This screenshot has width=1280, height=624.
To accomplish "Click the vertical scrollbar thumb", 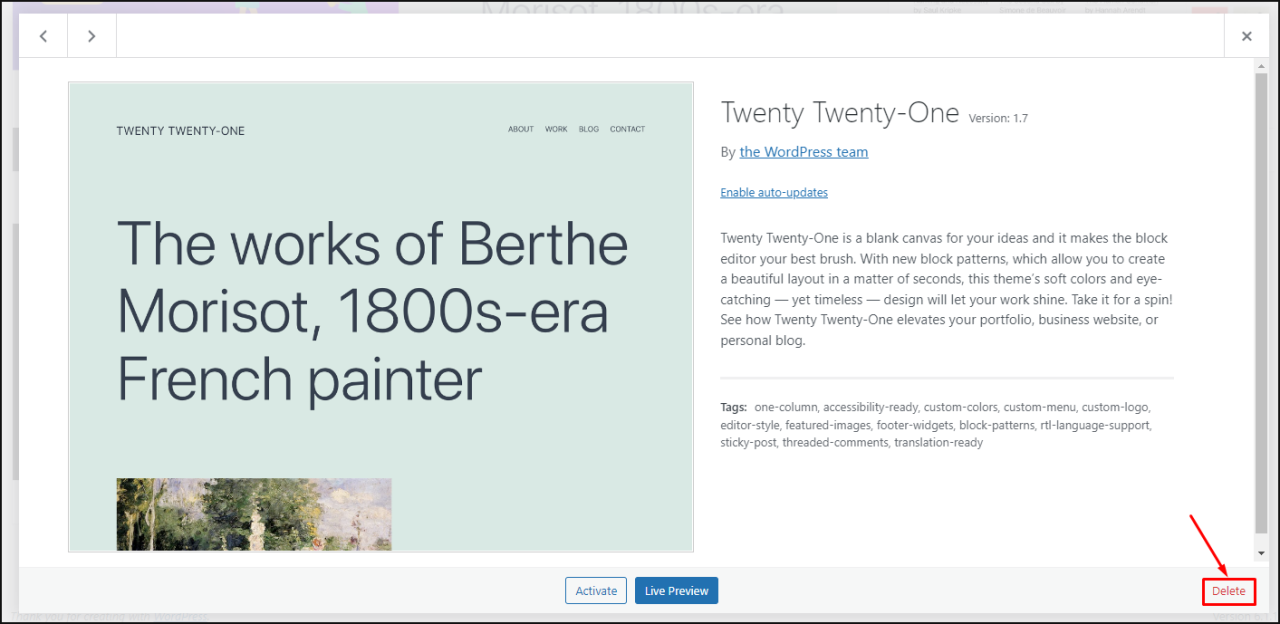I will 1261,300.
